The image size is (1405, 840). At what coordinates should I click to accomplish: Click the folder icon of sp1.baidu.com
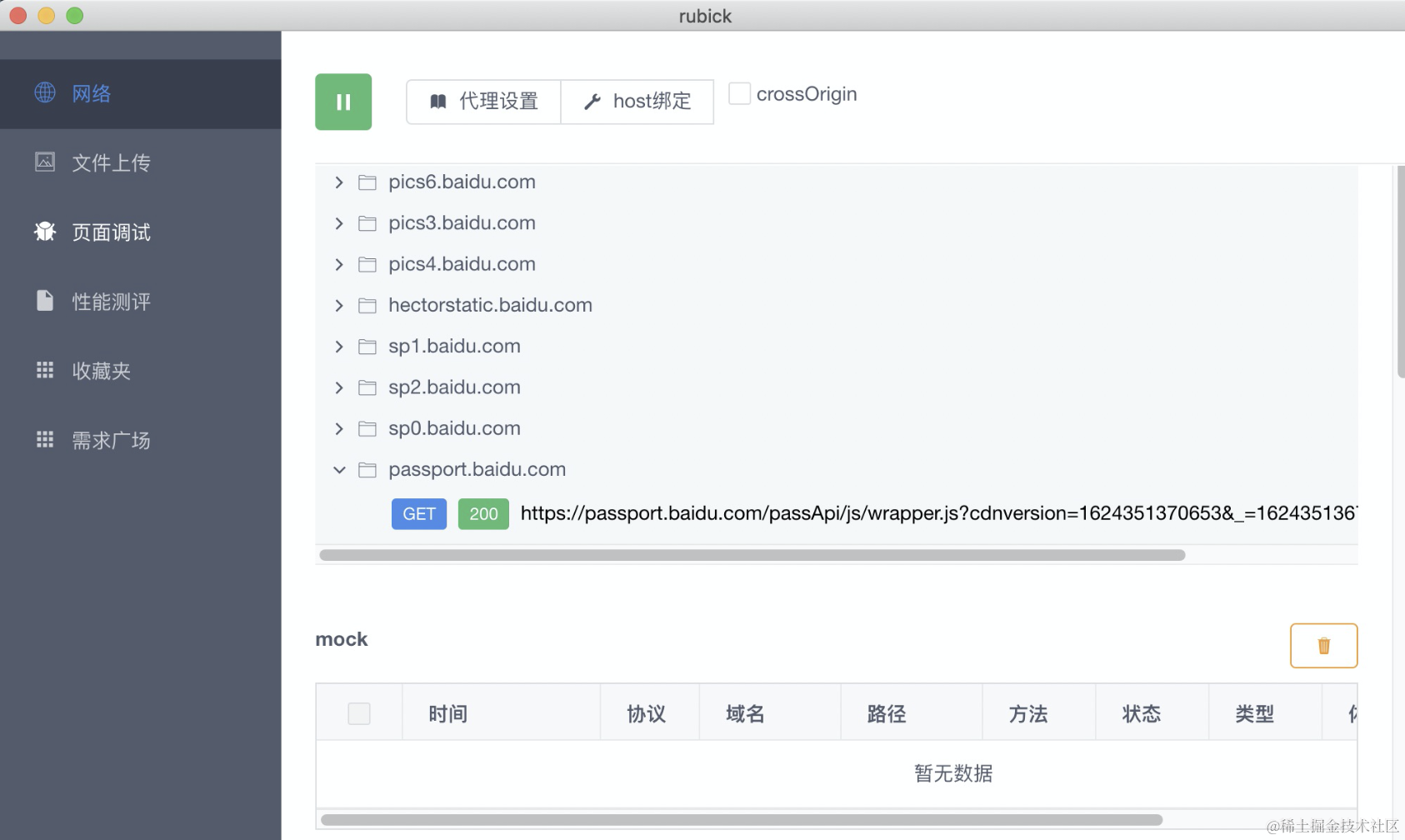tap(367, 347)
